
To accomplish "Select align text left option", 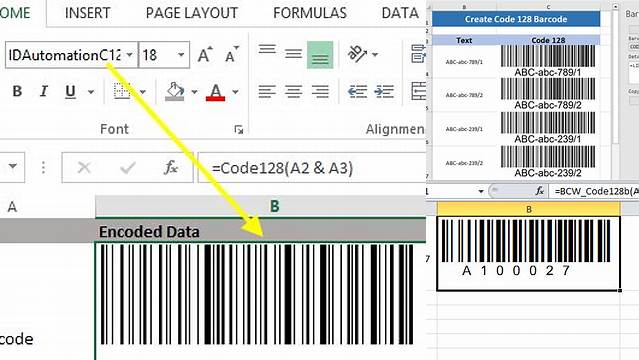I will (267, 91).
